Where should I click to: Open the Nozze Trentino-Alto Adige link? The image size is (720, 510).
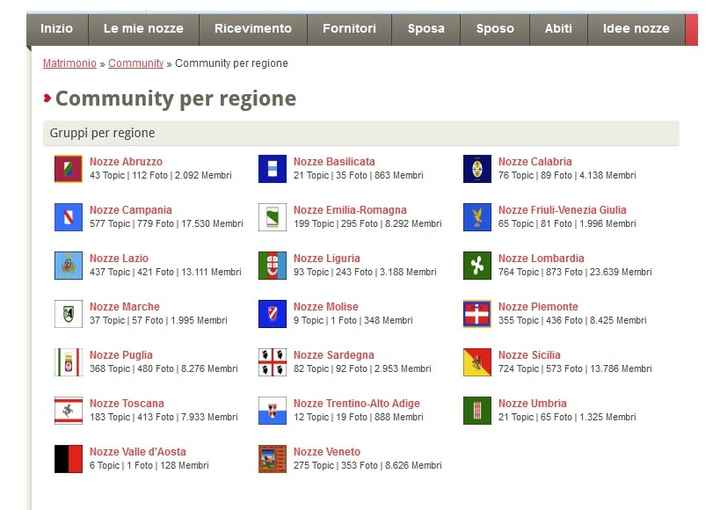[x=356, y=403]
